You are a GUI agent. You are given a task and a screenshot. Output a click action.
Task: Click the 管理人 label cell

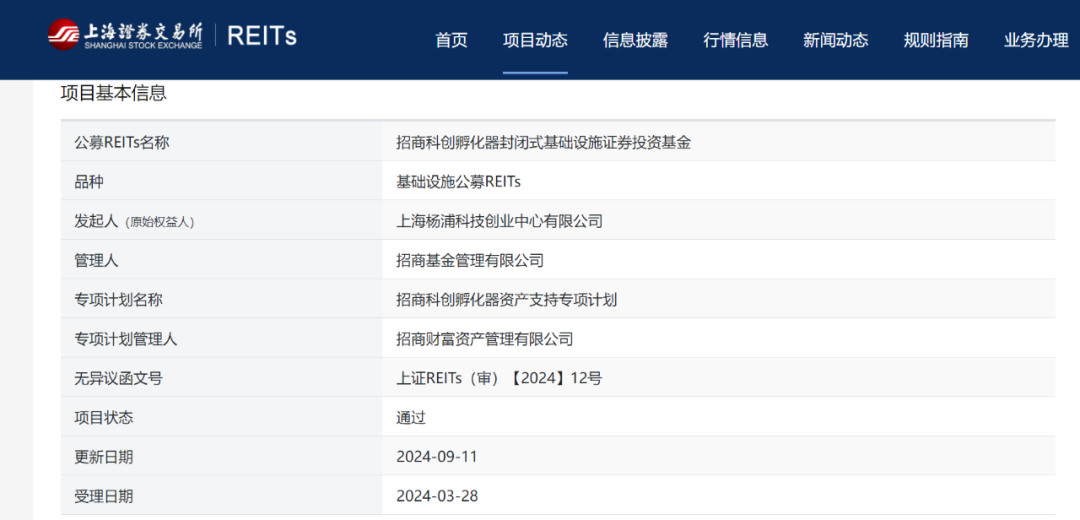(x=221, y=260)
